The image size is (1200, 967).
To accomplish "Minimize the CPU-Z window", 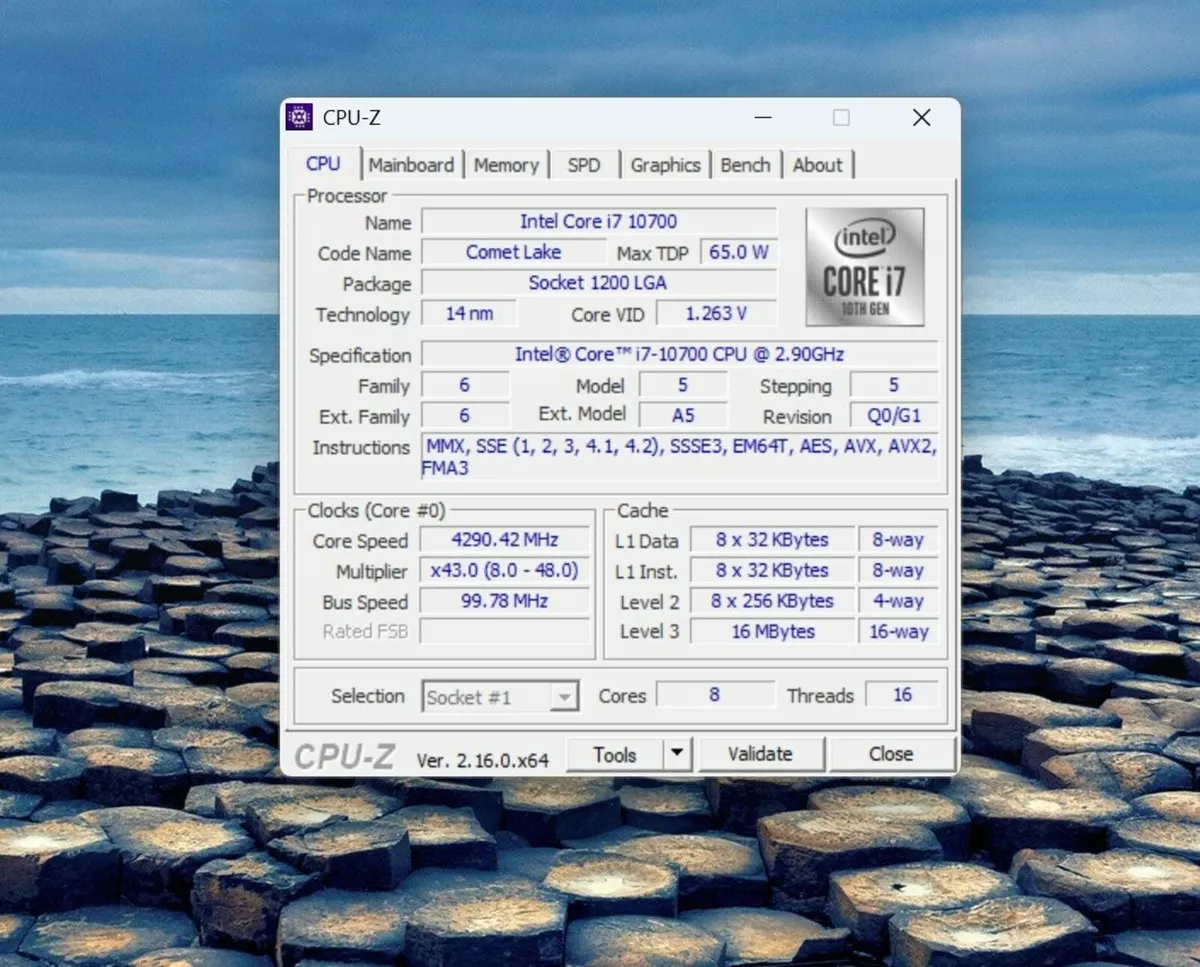I will pyautogui.click(x=763, y=117).
